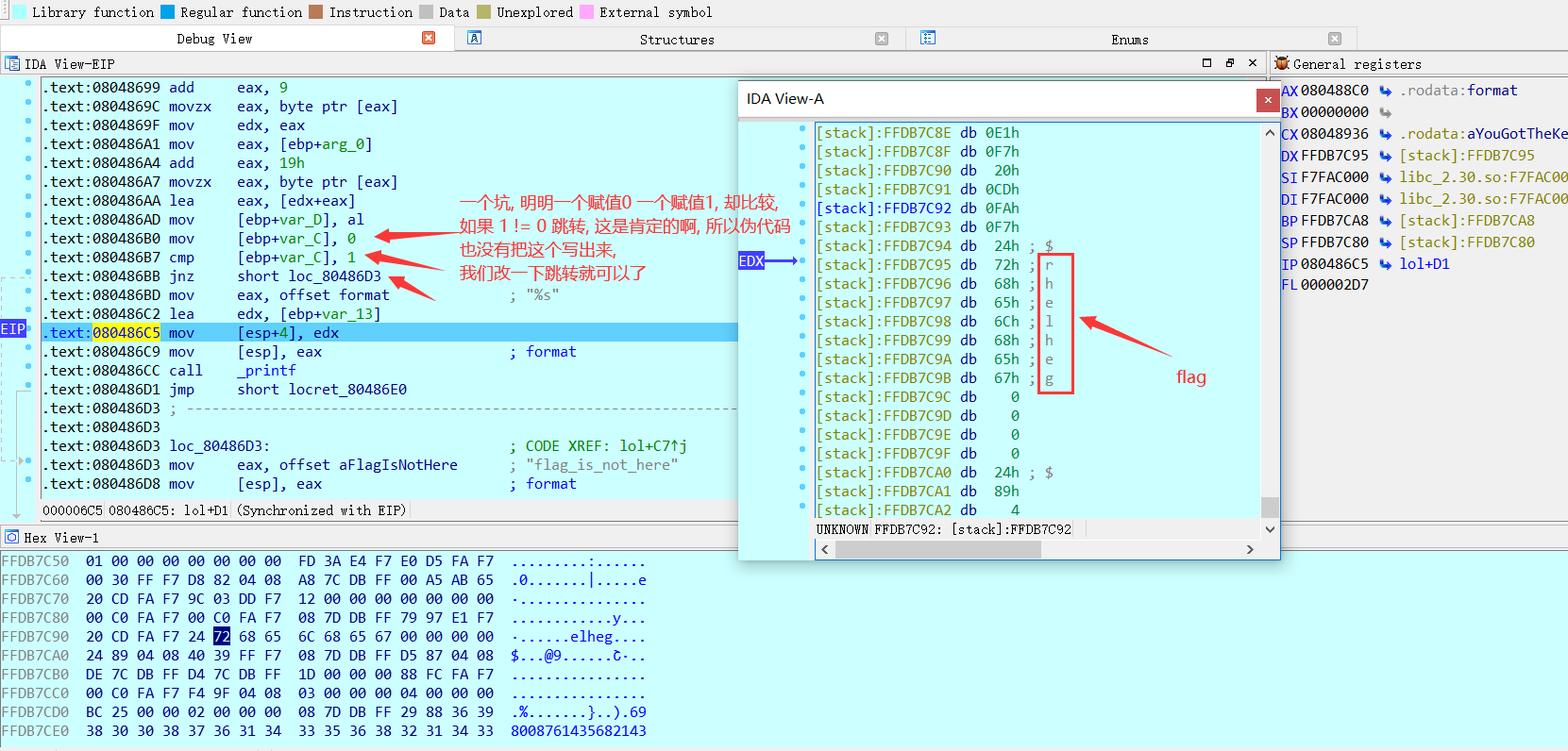Click the Hex View-1 panel icon
The height and width of the screenshot is (751, 1568).
pos(12,537)
